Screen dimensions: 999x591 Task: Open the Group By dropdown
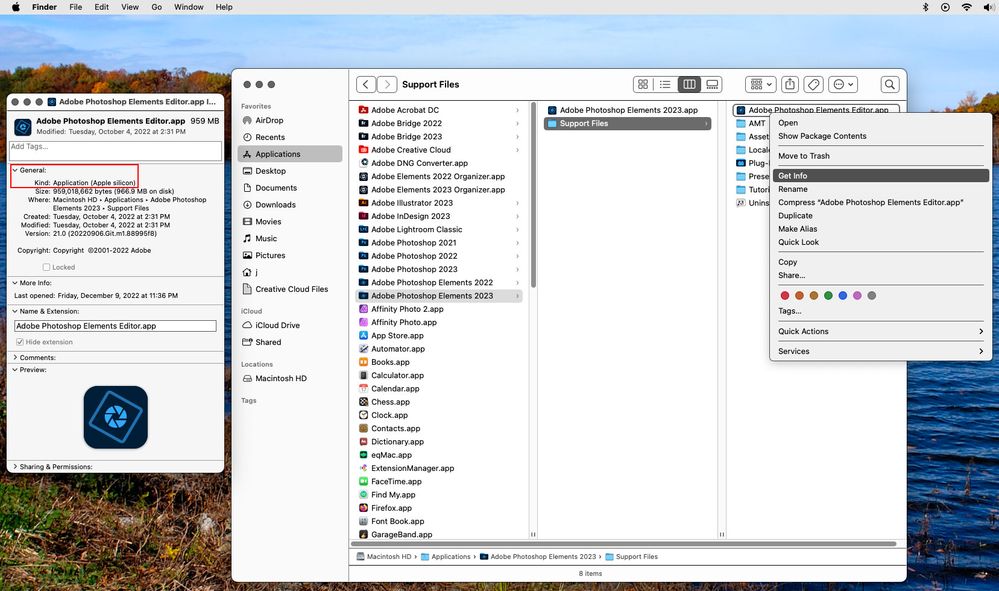761,84
